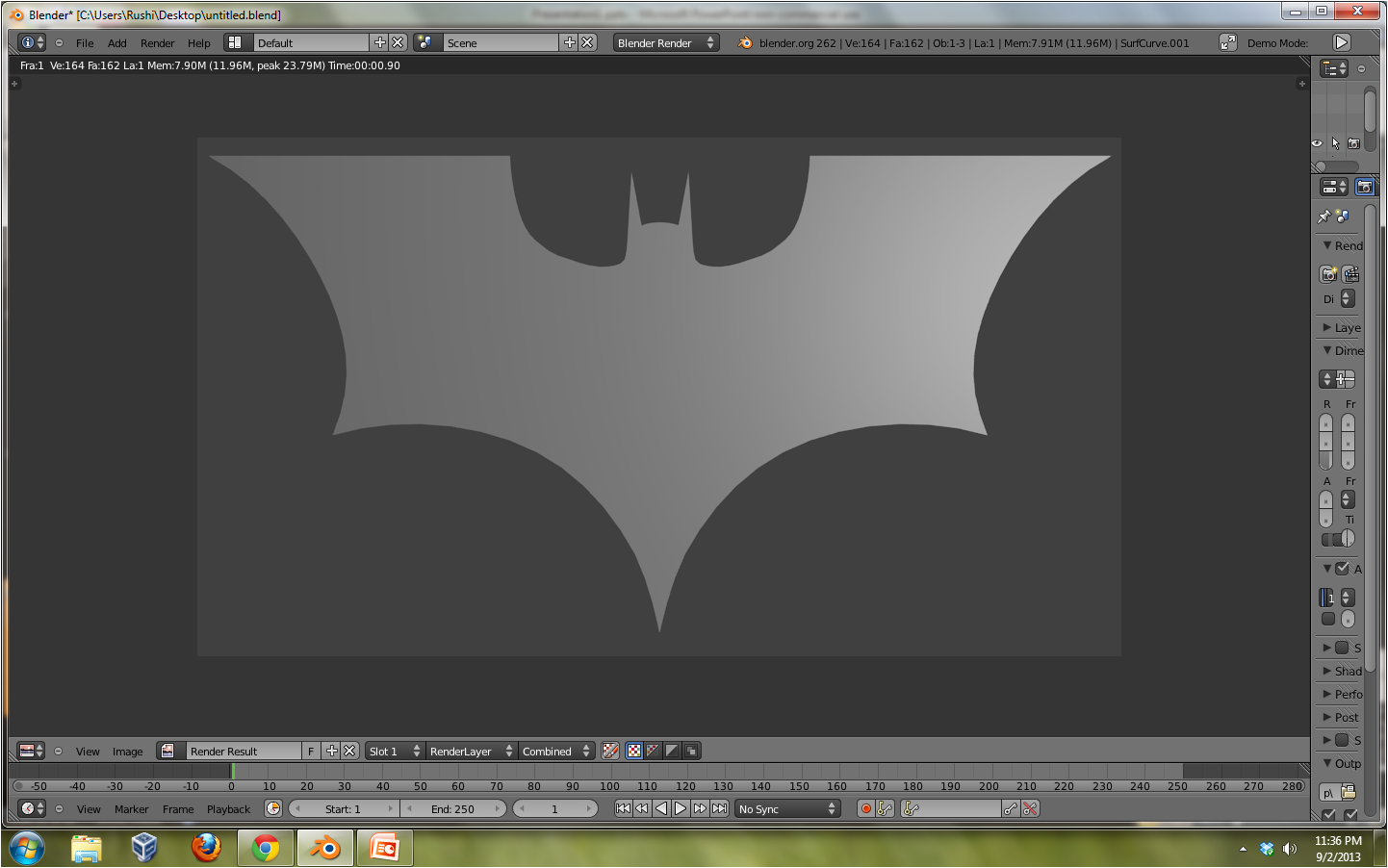
Task: Select the Z-buffer display icon
Action: (x=691, y=751)
